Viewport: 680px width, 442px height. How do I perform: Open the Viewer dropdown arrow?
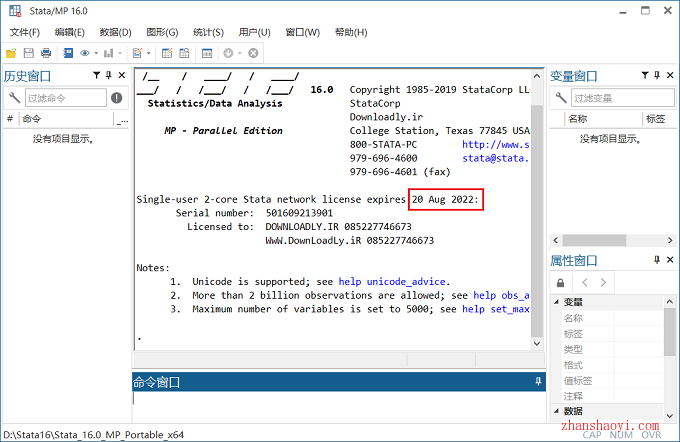[96, 53]
